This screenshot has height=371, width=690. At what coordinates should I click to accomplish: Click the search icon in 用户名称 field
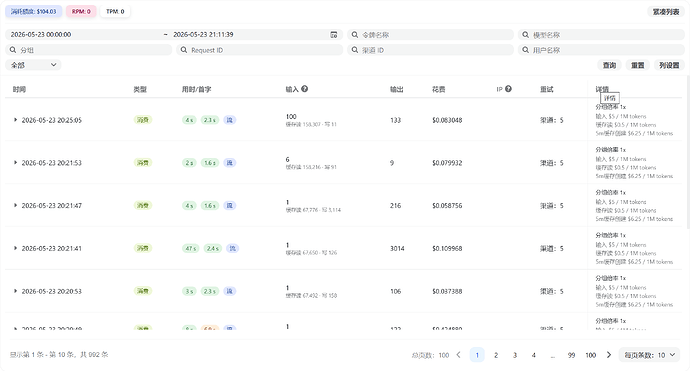point(525,50)
